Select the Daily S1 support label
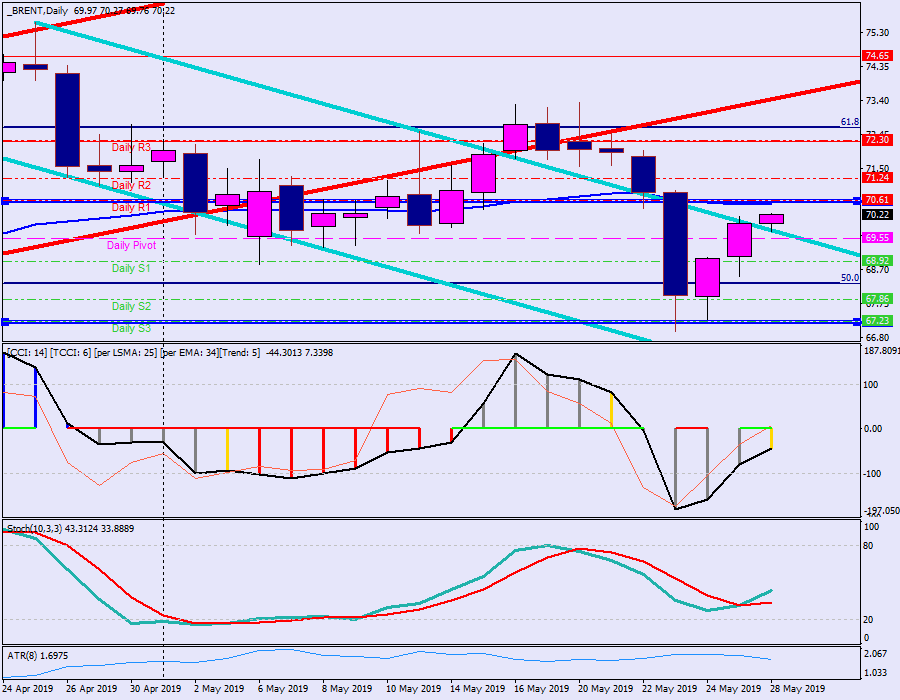Viewport: 900px width, 700px height. click(x=131, y=268)
